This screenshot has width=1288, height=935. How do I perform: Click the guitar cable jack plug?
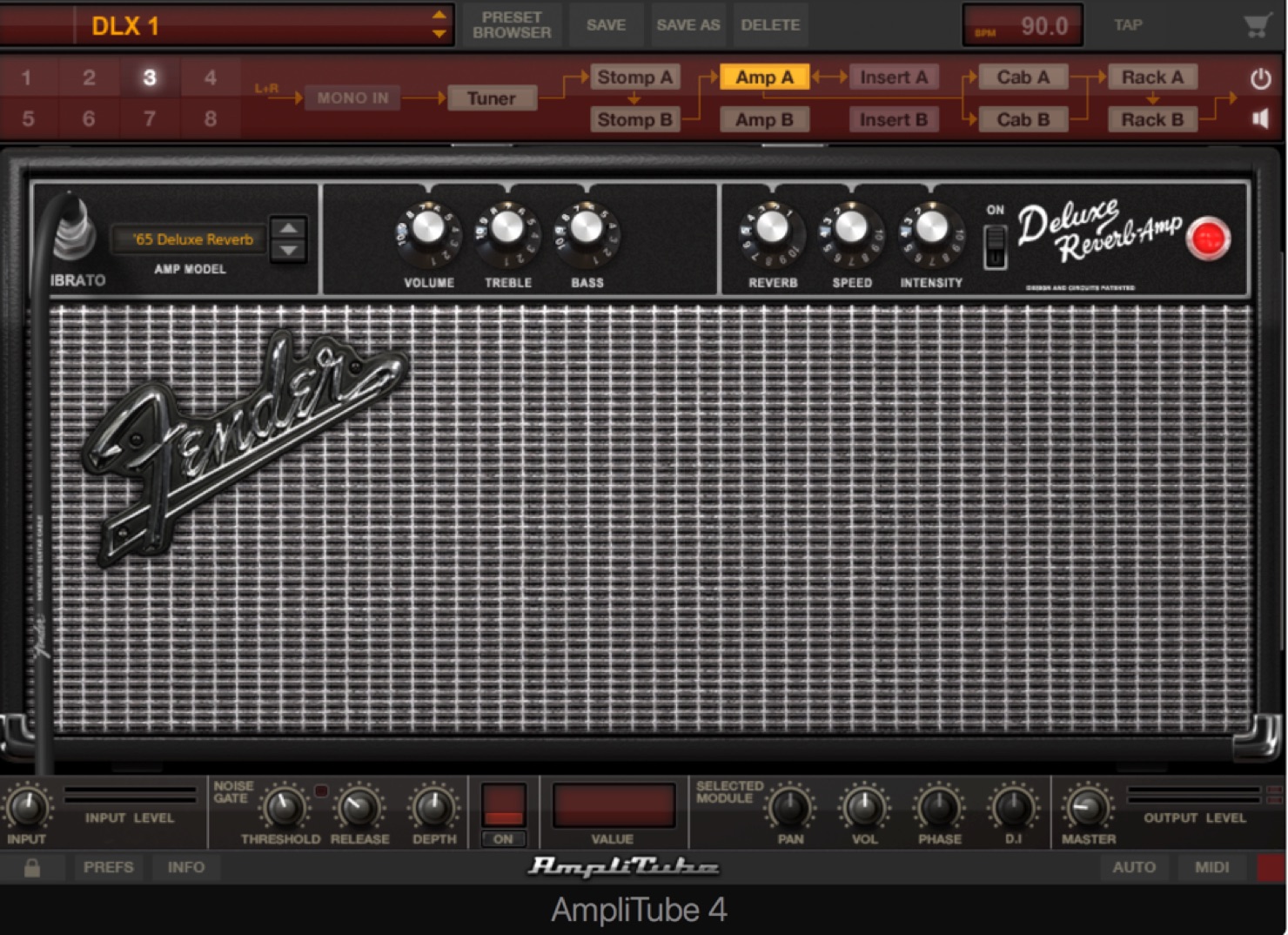click(75, 225)
